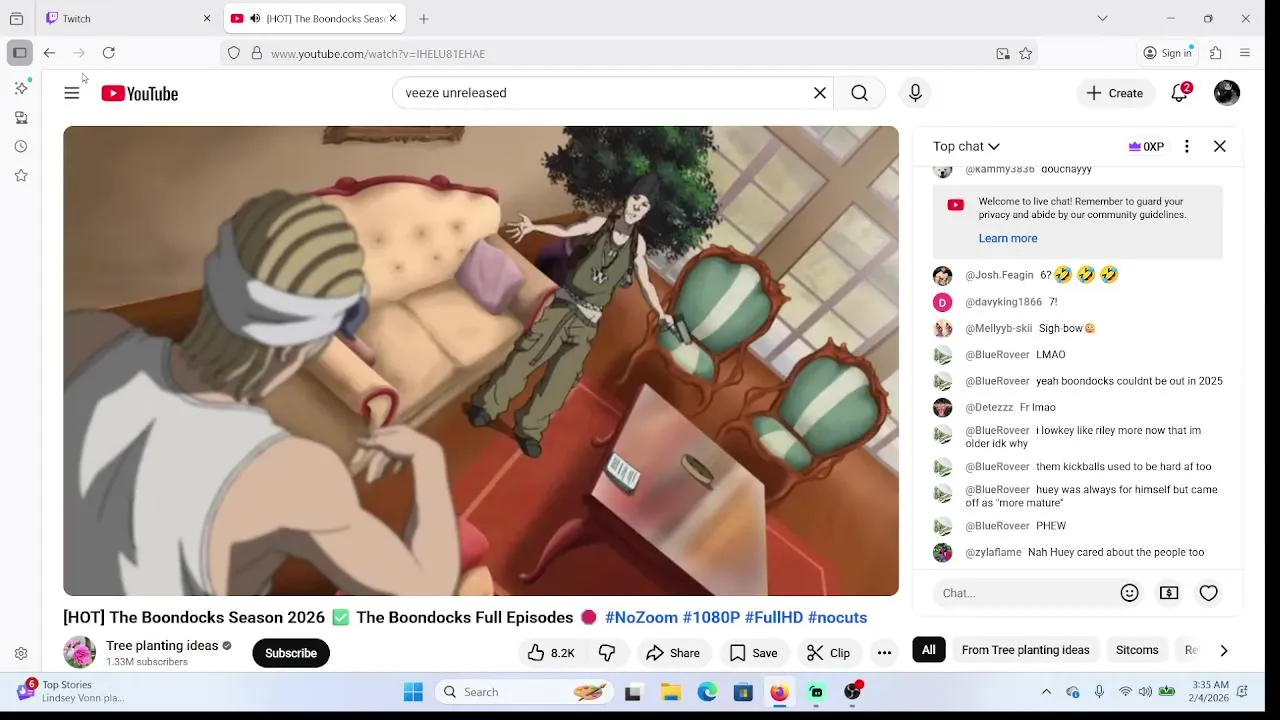Submit search with magnifying glass button

859,93
